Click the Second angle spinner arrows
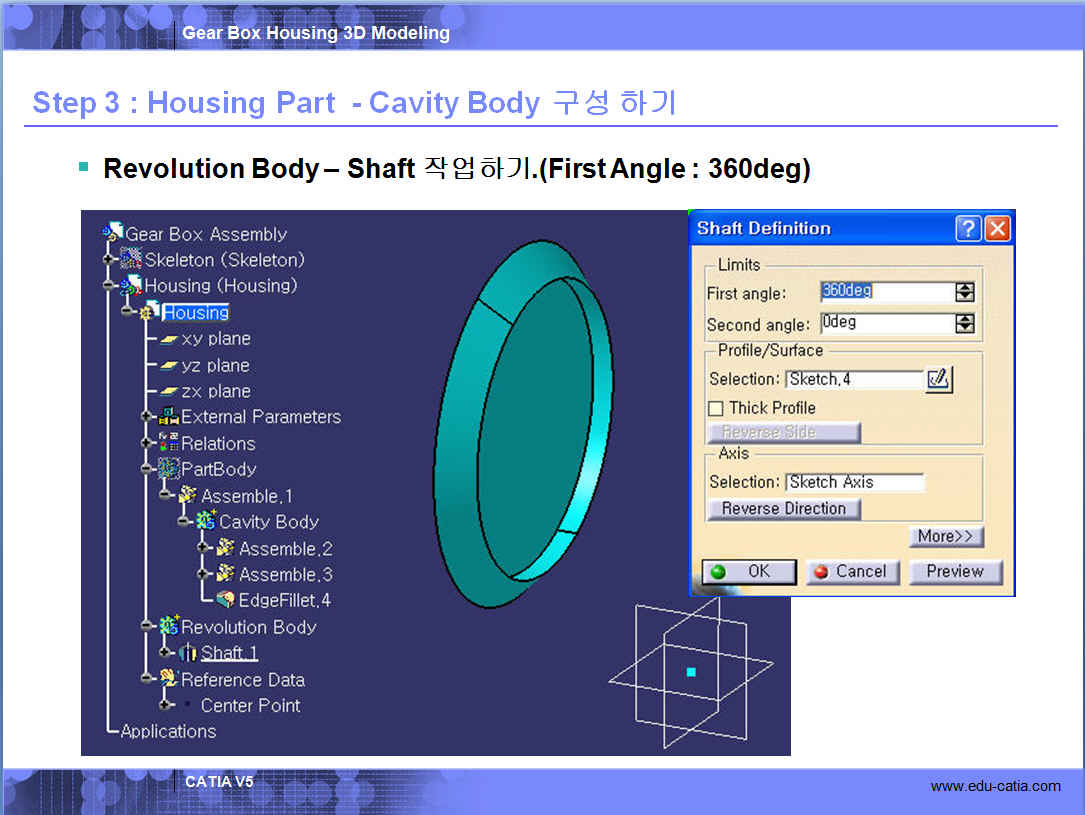The height and width of the screenshot is (815, 1085). [964, 323]
